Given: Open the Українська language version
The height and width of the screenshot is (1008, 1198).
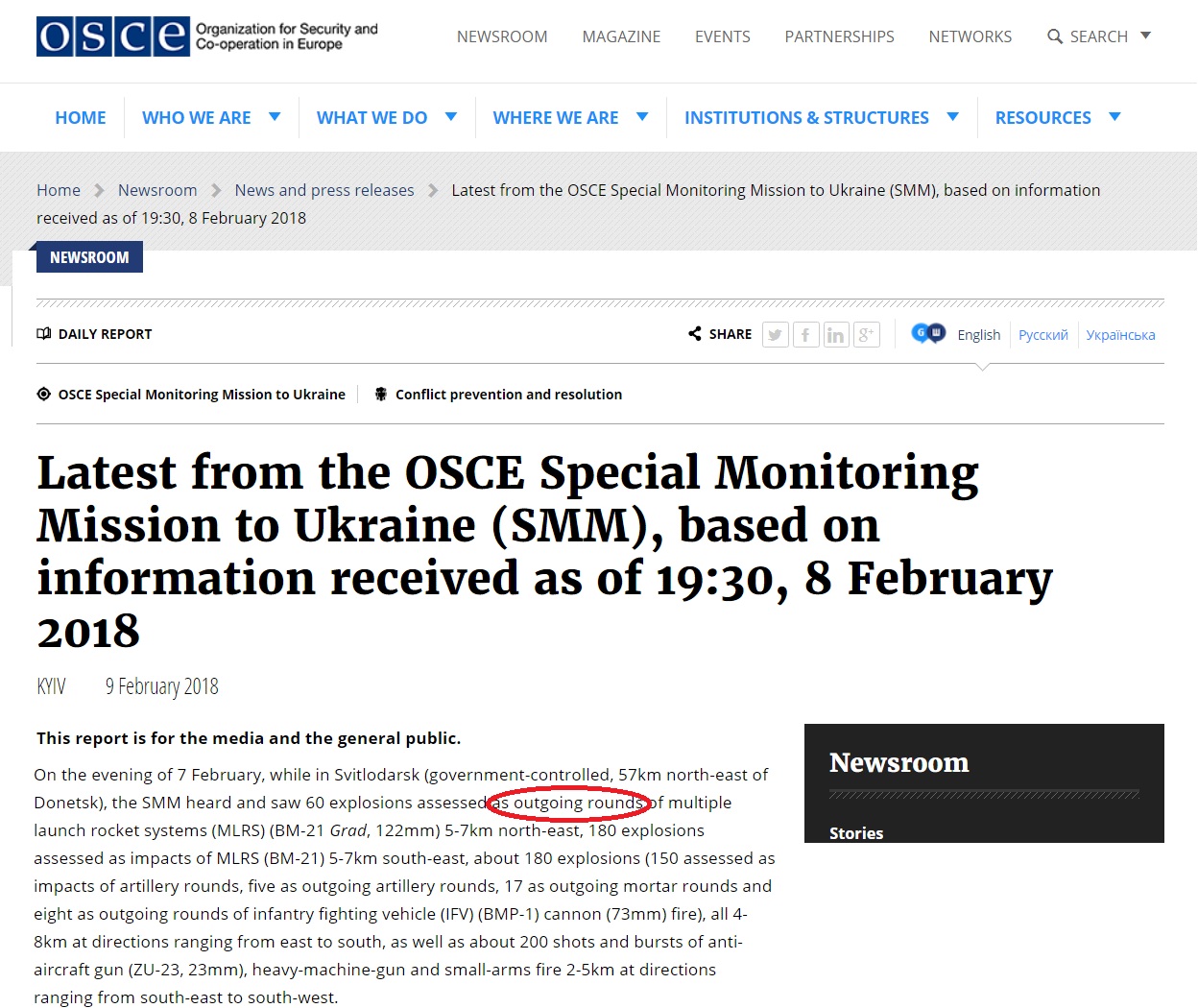Looking at the screenshot, I should click(1120, 335).
